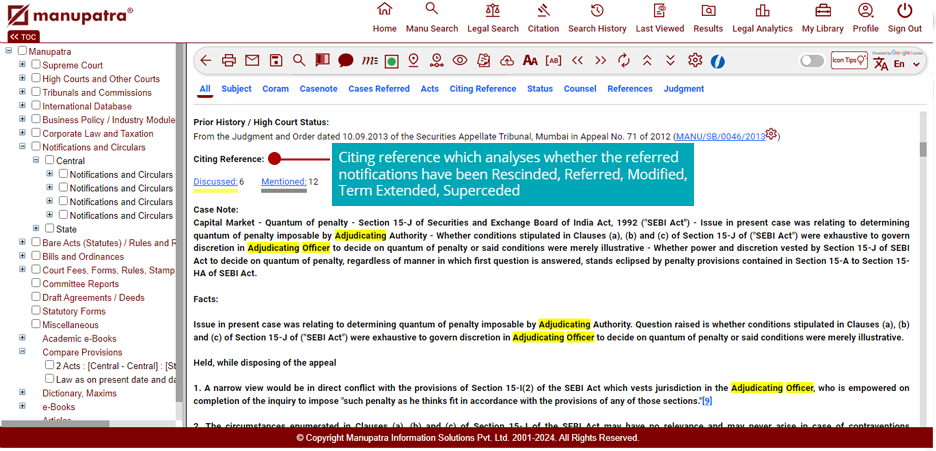Open the settings gear in document toolbar
Viewport: 936px width, 451px height.
[x=695, y=61]
